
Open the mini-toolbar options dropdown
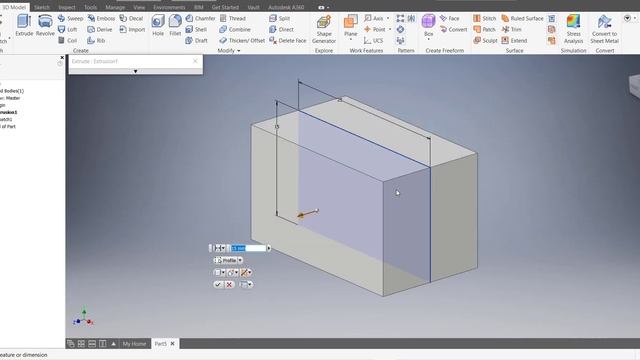tap(246, 284)
